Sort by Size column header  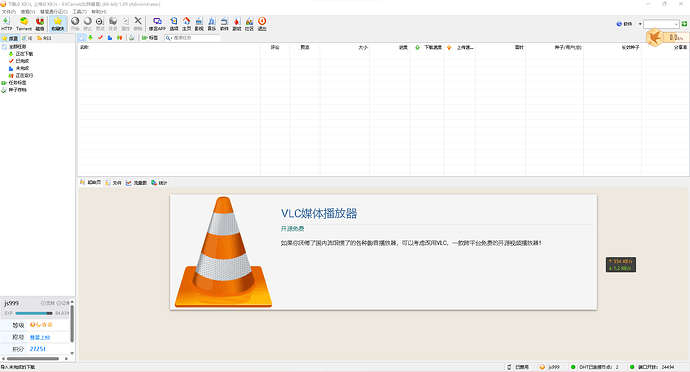pos(345,47)
